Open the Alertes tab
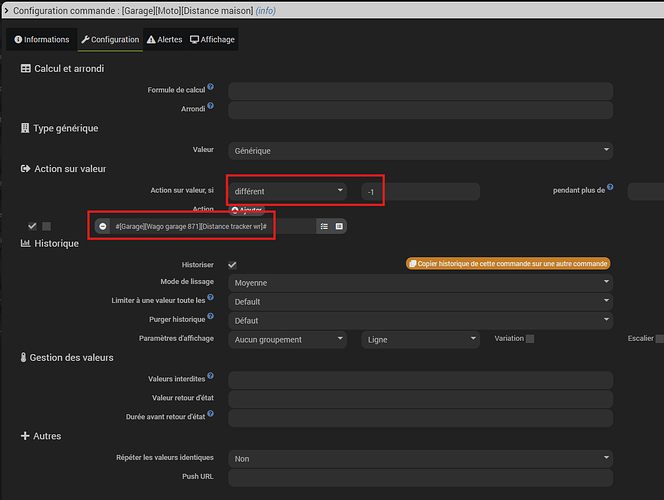 point(164,39)
